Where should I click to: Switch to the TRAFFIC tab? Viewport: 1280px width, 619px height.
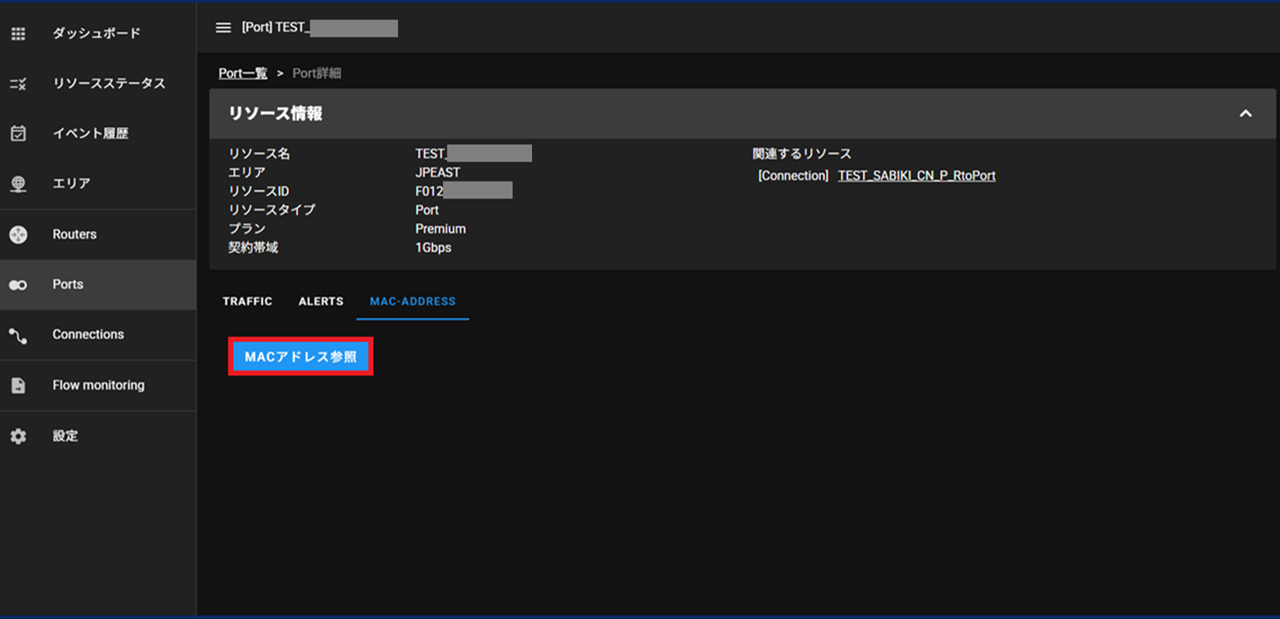point(247,301)
